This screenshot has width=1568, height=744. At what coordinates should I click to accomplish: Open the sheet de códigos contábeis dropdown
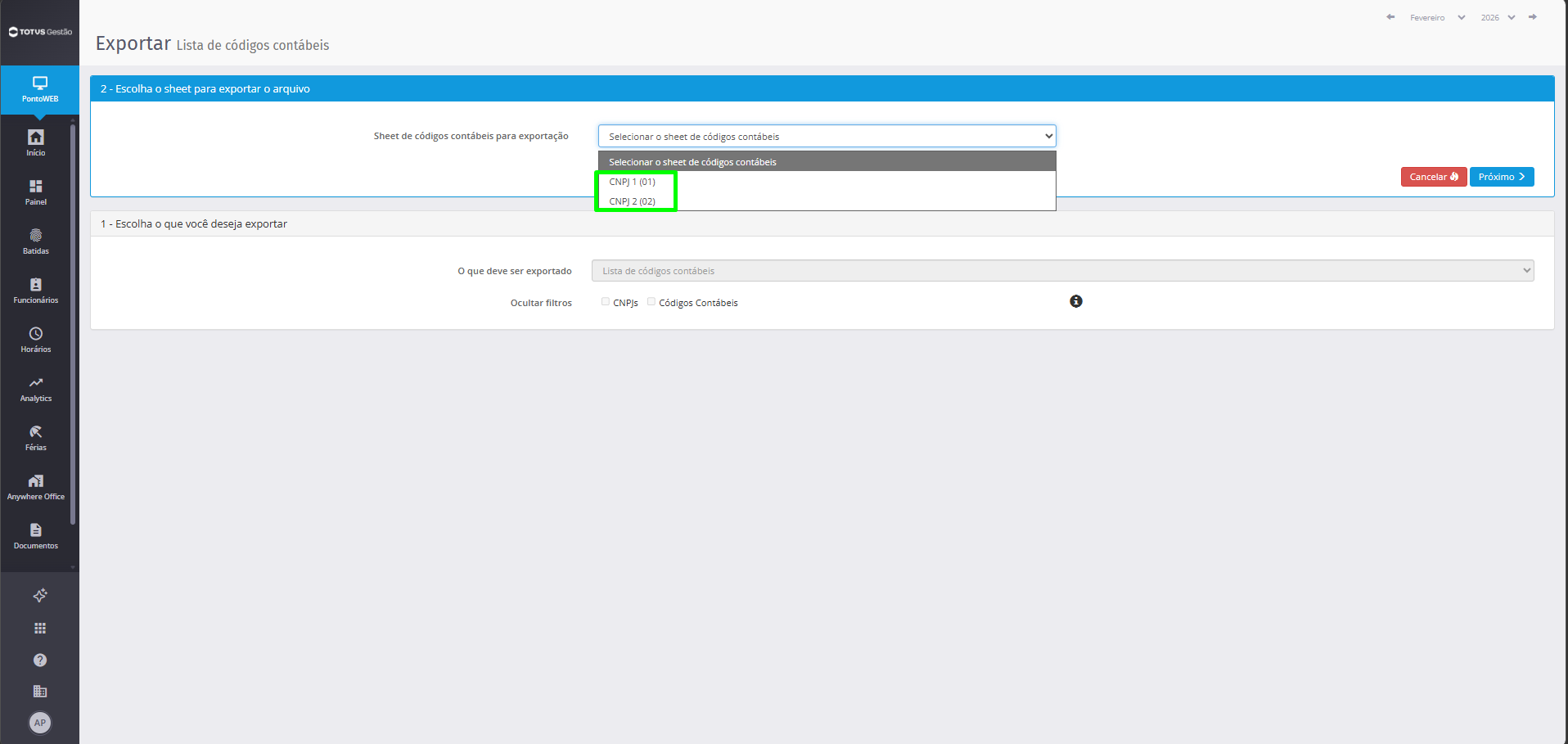coord(827,136)
